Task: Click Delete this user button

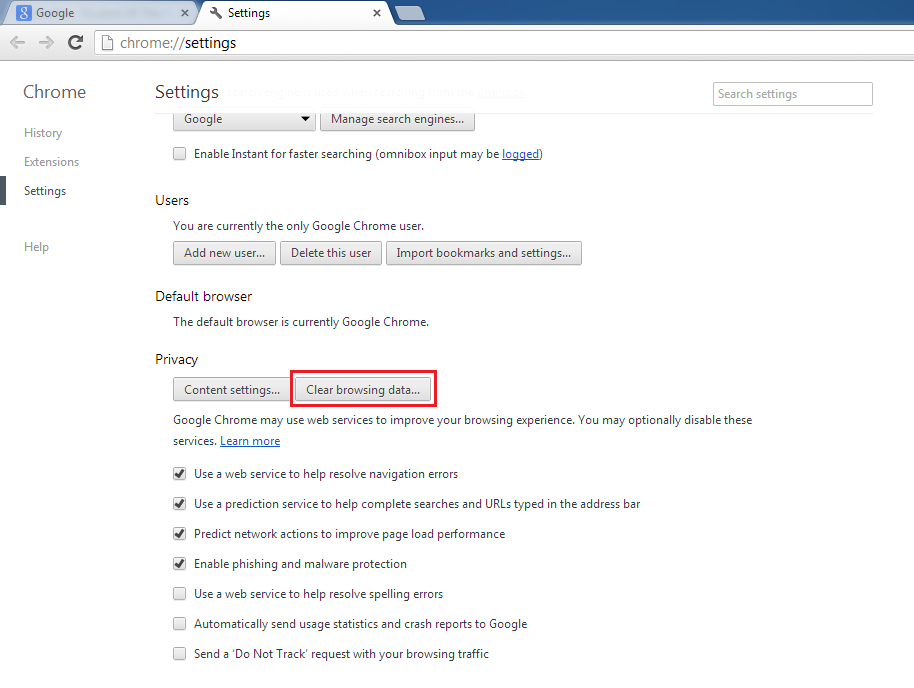Action: 331,253
